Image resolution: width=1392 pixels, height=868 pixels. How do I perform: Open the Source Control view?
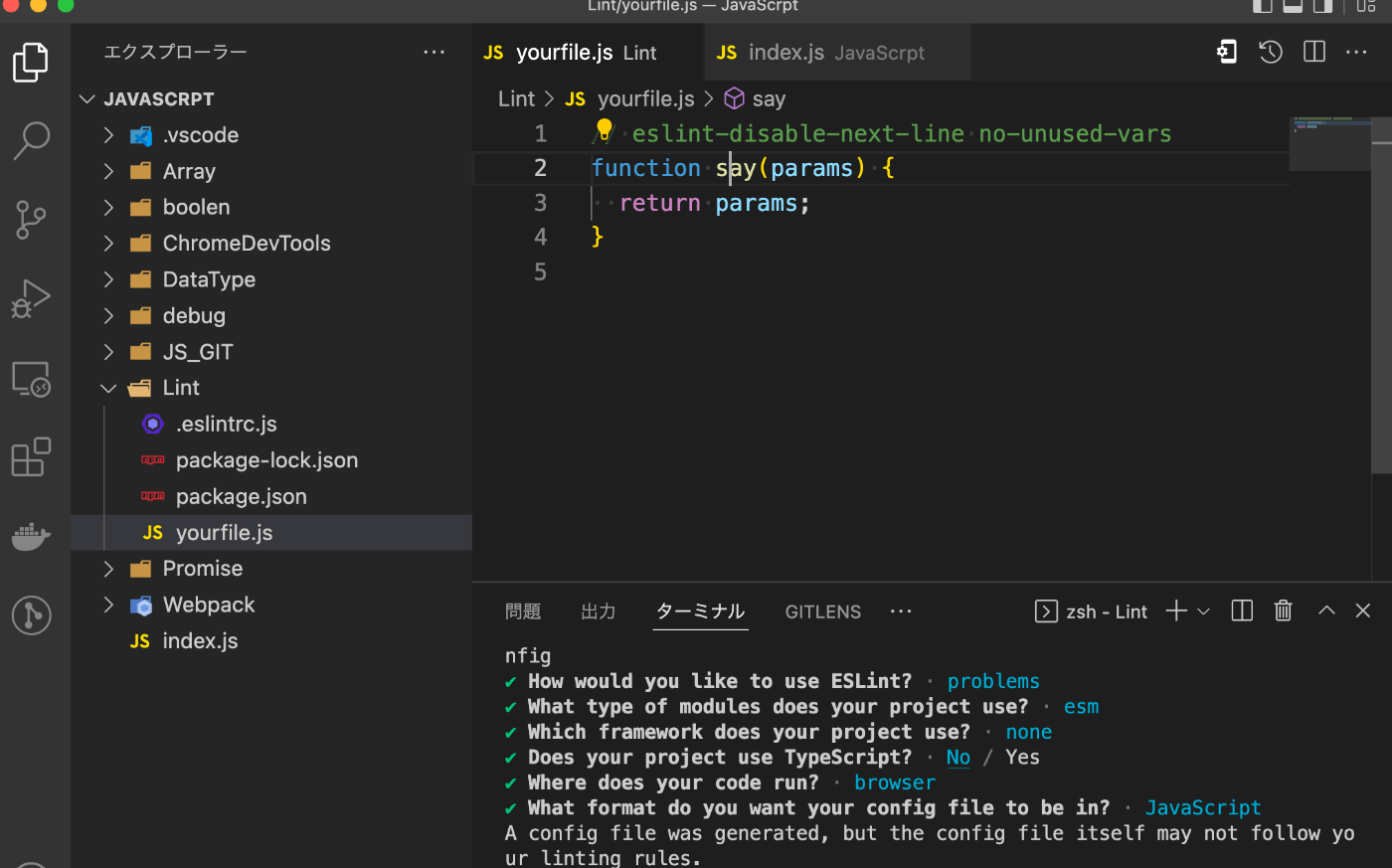tap(31, 220)
